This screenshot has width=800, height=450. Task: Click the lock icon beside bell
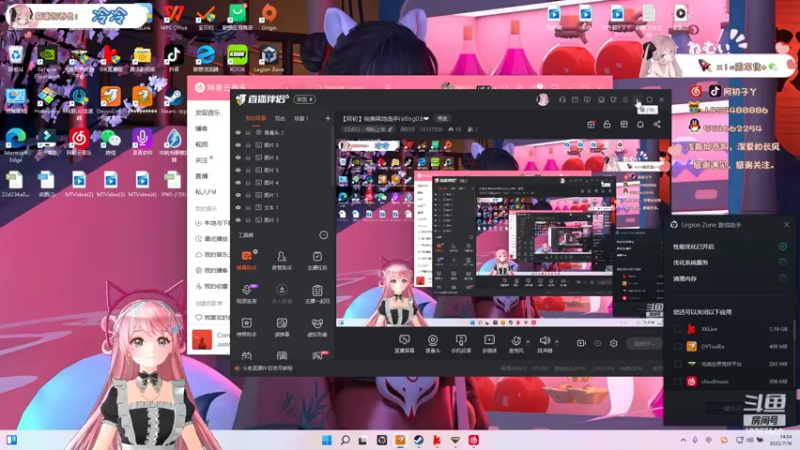pos(607,124)
